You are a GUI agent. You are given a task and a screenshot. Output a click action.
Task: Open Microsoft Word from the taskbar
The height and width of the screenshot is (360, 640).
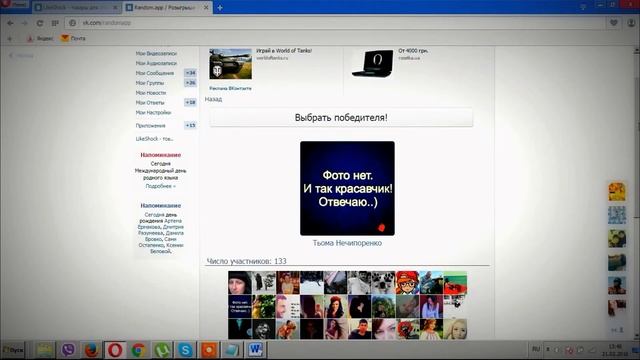click(256, 350)
